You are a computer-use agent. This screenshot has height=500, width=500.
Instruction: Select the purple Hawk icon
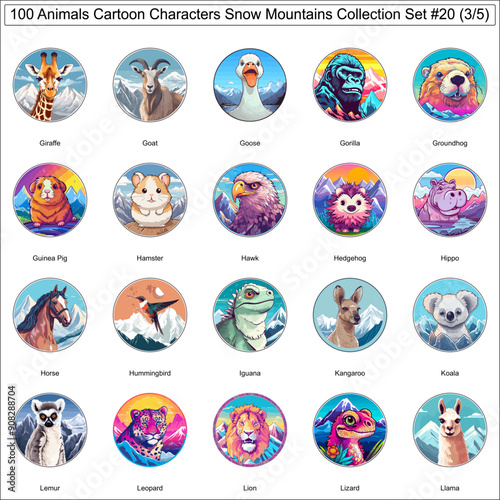coord(250,200)
